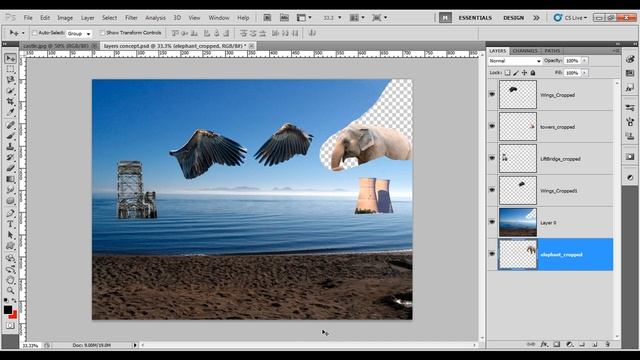Select the Clone Stamp tool
The height and width of the screenshot is (360, 640).
[x=10, y=147]
